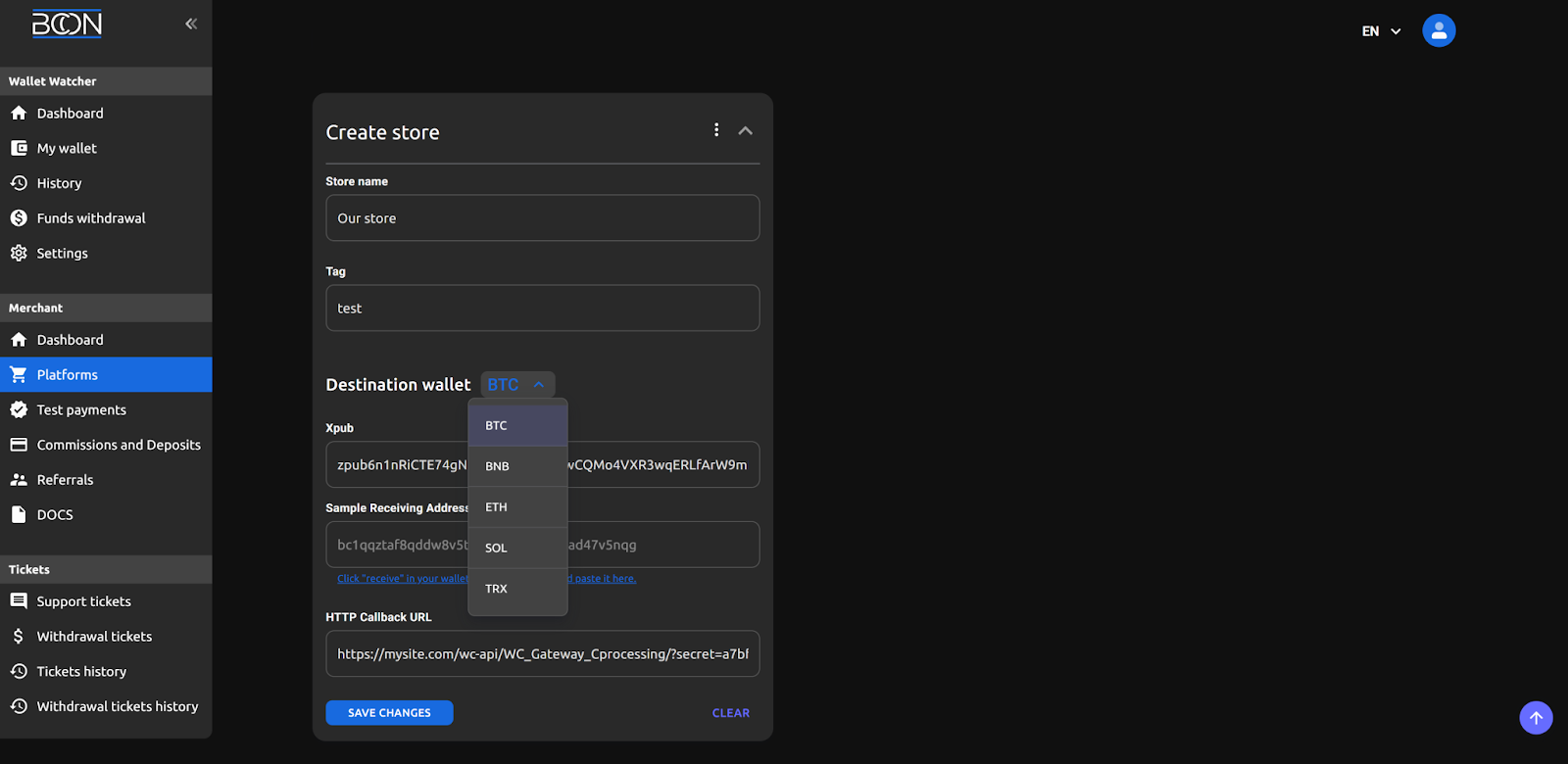This screenshot has width=1568, height=764.
Task: Open the EN language dropdown
Action: coord(1381,31)
